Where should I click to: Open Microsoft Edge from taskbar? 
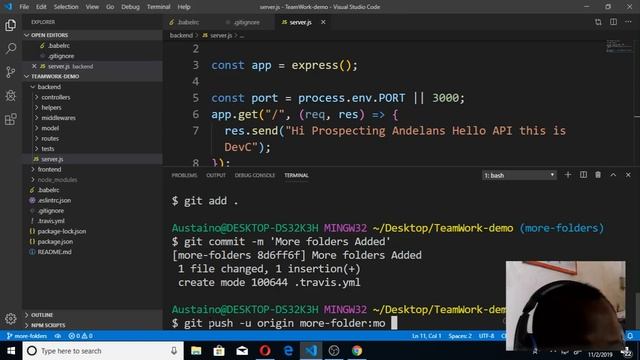(x=288, y=351)
